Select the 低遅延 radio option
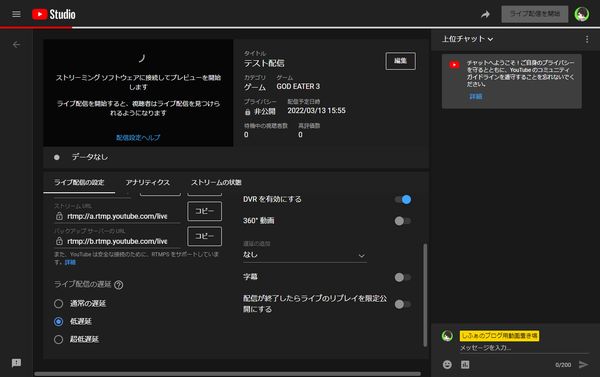The width and height of the screenshot is (600, 377). tap(58, 322)
